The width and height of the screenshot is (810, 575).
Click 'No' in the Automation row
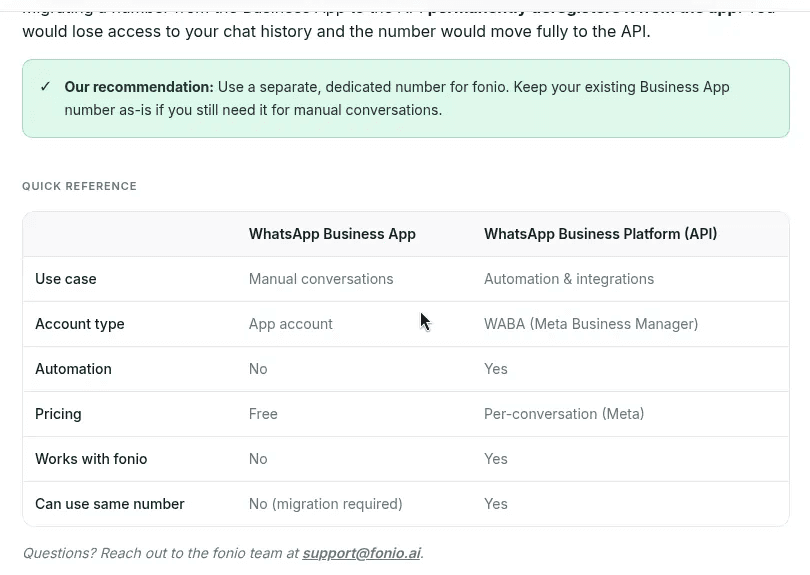coord(258,369)
